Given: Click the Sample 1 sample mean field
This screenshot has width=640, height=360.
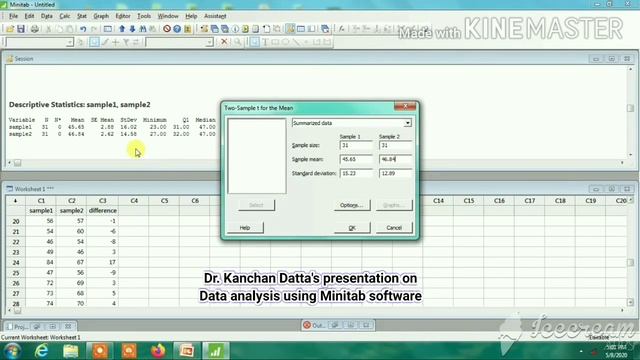Looking at the screenshot, I should pos(356,159).
